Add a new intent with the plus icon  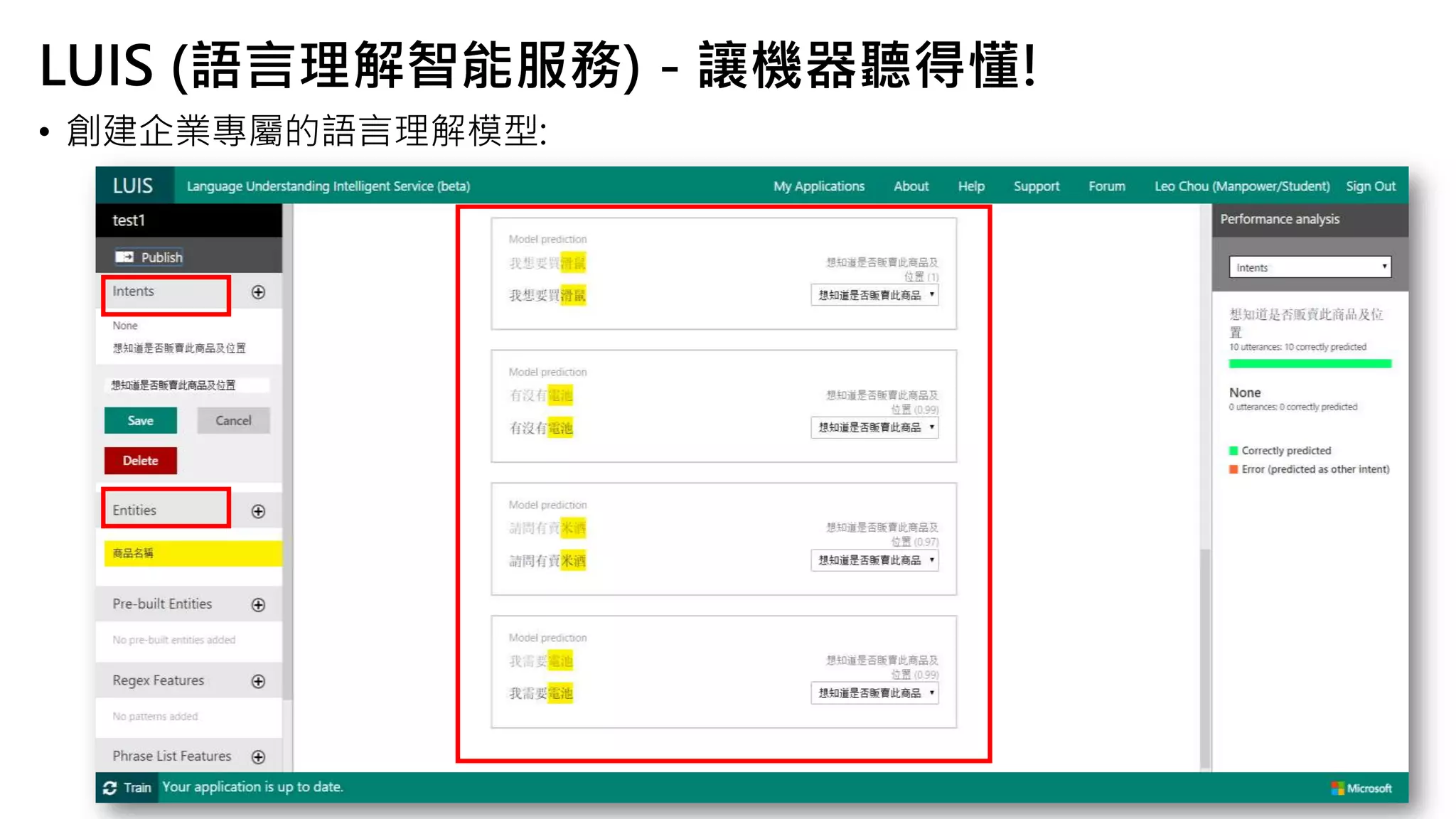(x=258, y=292)
